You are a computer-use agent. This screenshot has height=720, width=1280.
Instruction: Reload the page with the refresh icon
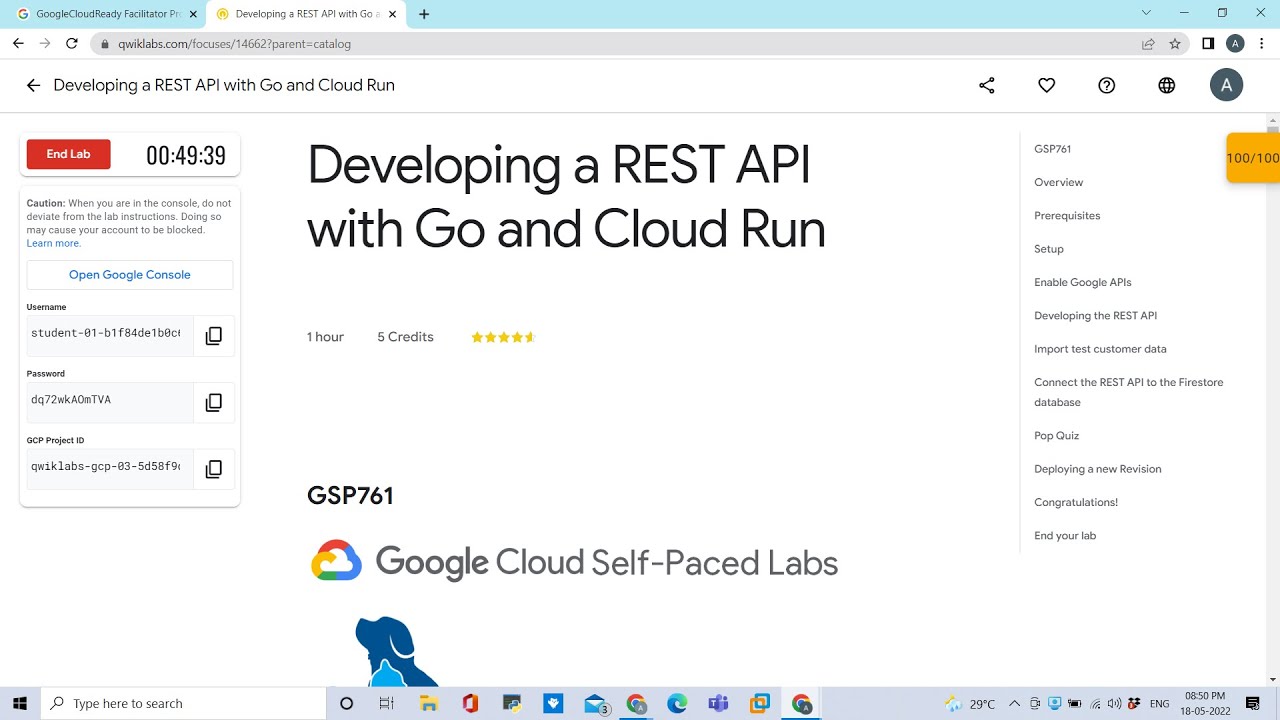(72, 44)
